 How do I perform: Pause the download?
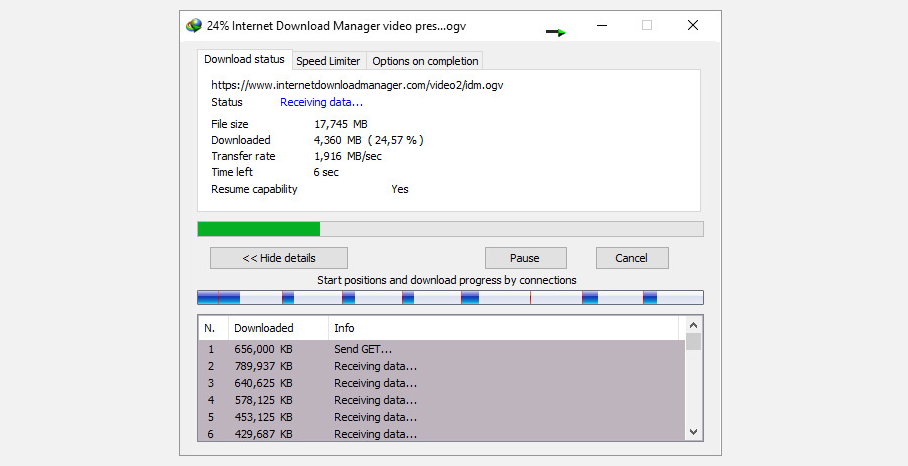coord(525,258)
